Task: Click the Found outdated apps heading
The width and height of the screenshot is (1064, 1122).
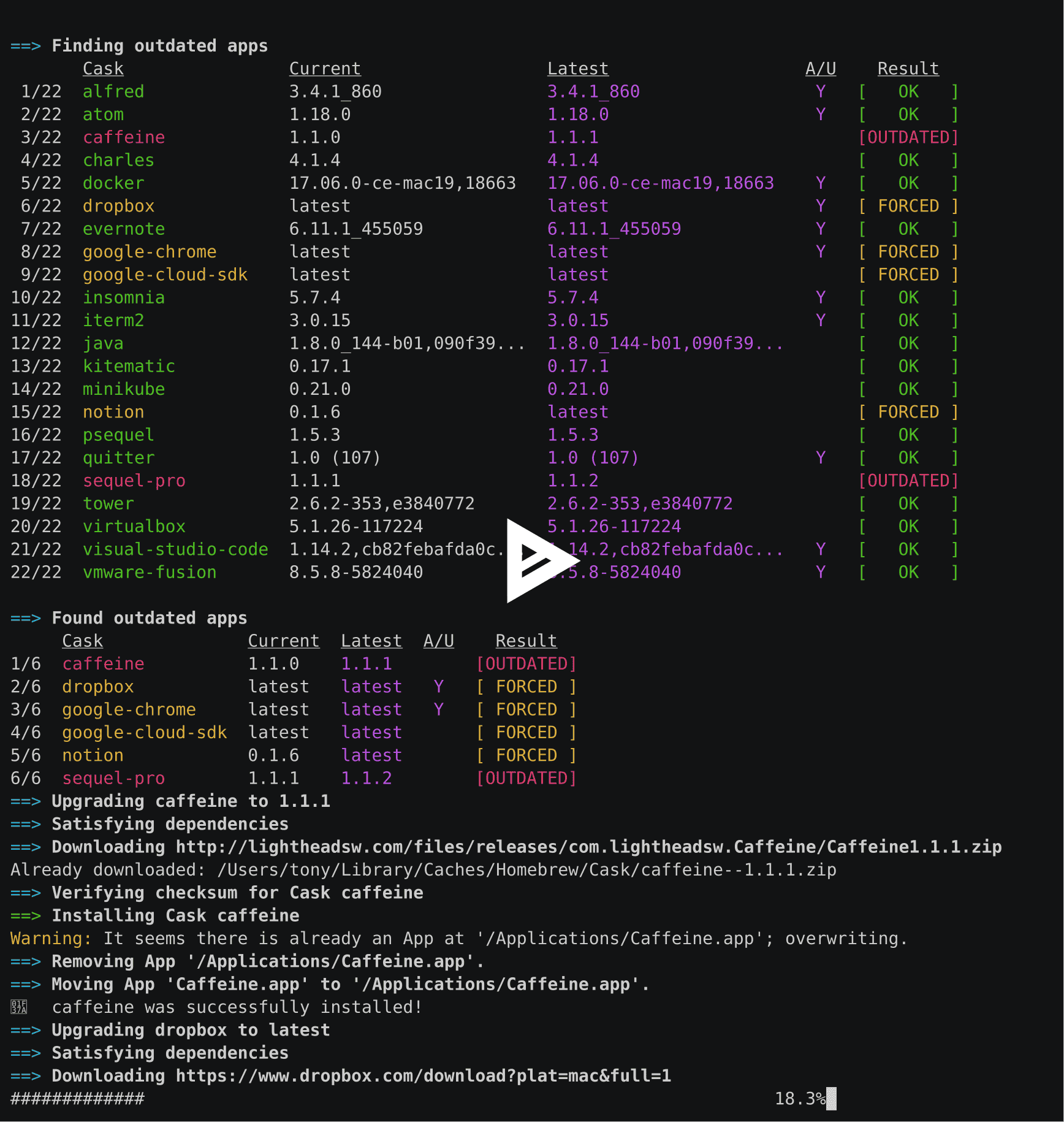Action: (x=150, y=618)
